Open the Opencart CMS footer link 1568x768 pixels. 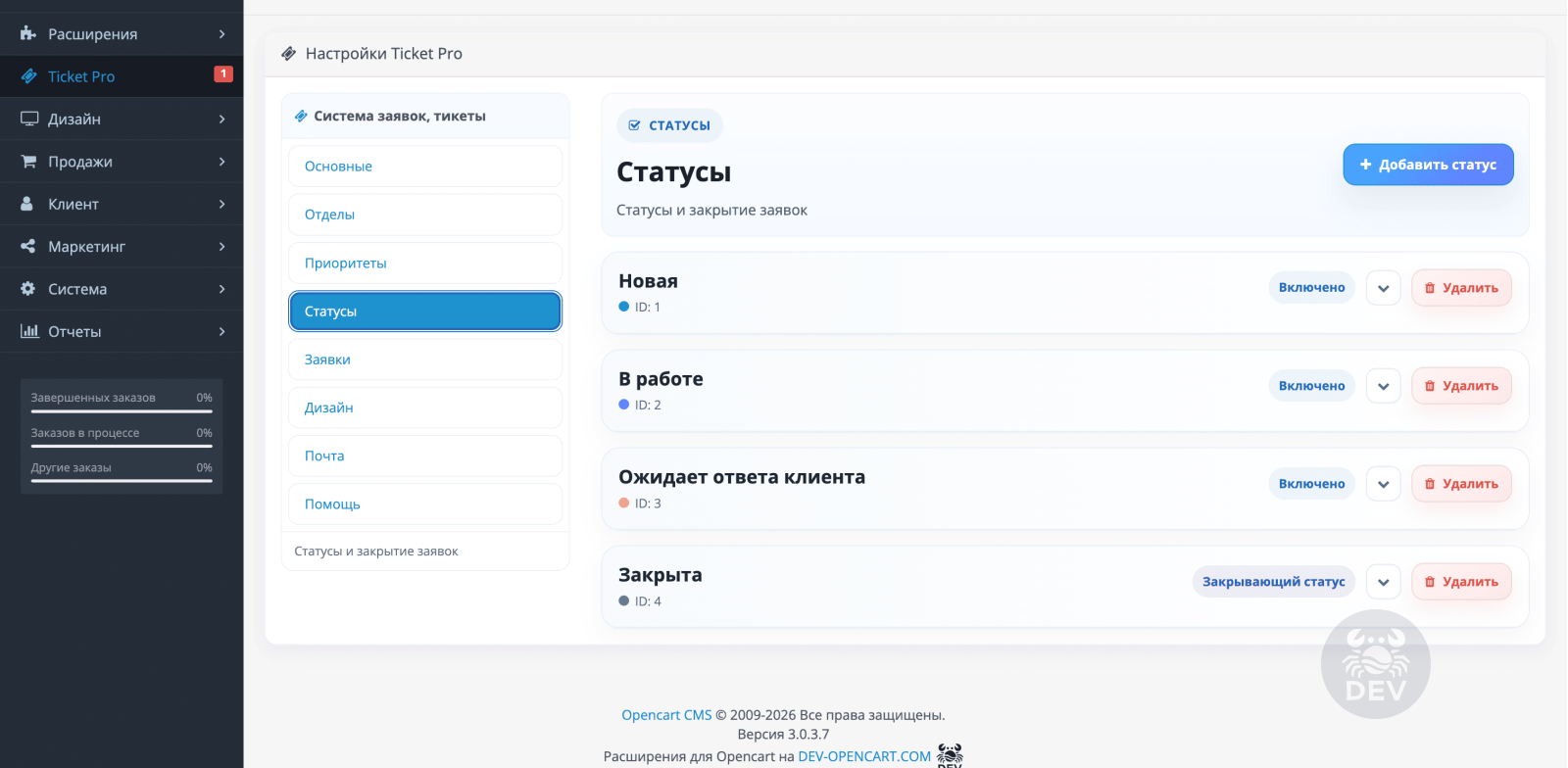[666, 715]
